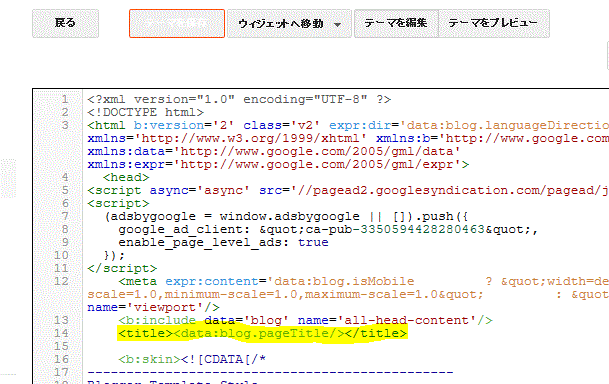Click the enable_page_level_ads: true line
609x384 pixels.
pyautogui.click(x=223, y=242)
